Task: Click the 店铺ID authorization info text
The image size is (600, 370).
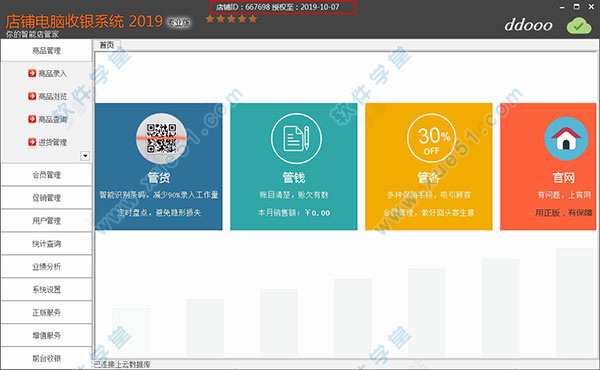Action: pos(277,7)
